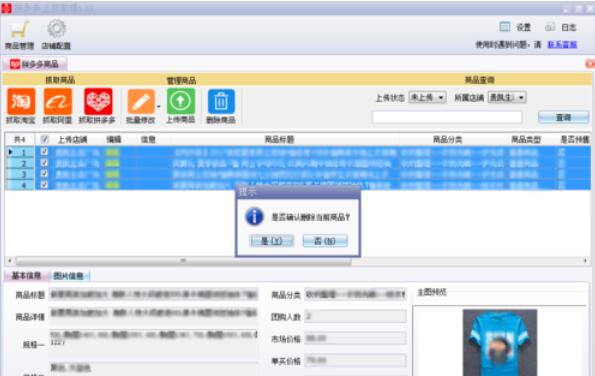The image size is (595, 376).
Task: Click the horizontal scrollbar thumb under the table
Action: click(x=183, y=261)
